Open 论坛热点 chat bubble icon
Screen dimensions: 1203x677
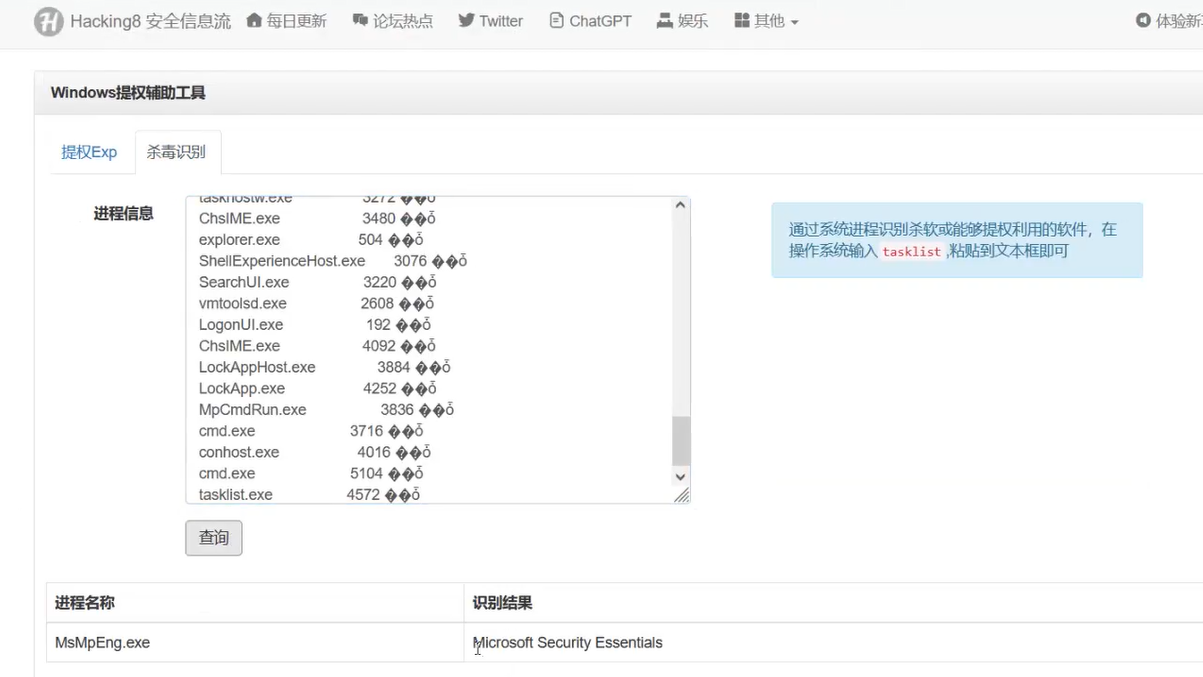(360, 21)
